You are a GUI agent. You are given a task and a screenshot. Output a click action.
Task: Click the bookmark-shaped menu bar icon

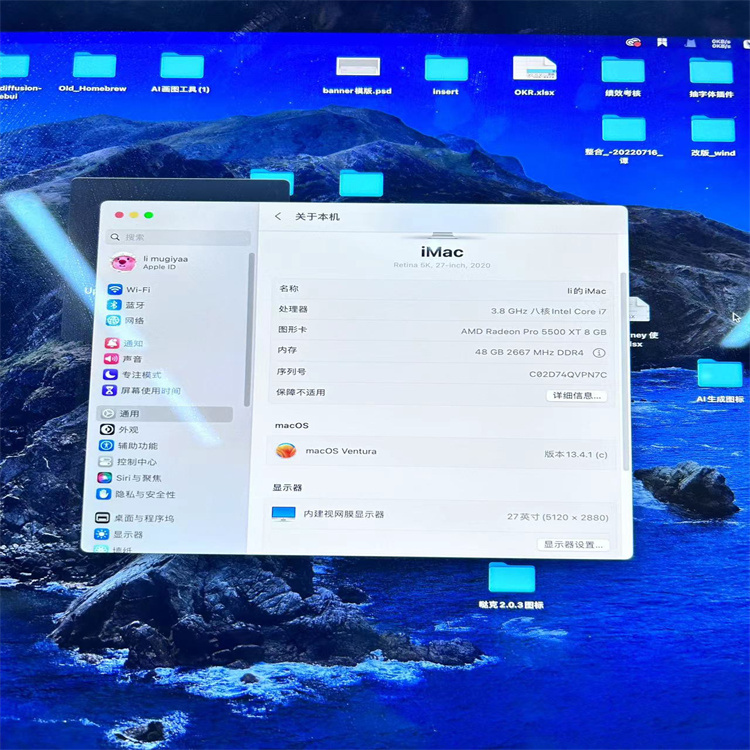pos(662,43)
